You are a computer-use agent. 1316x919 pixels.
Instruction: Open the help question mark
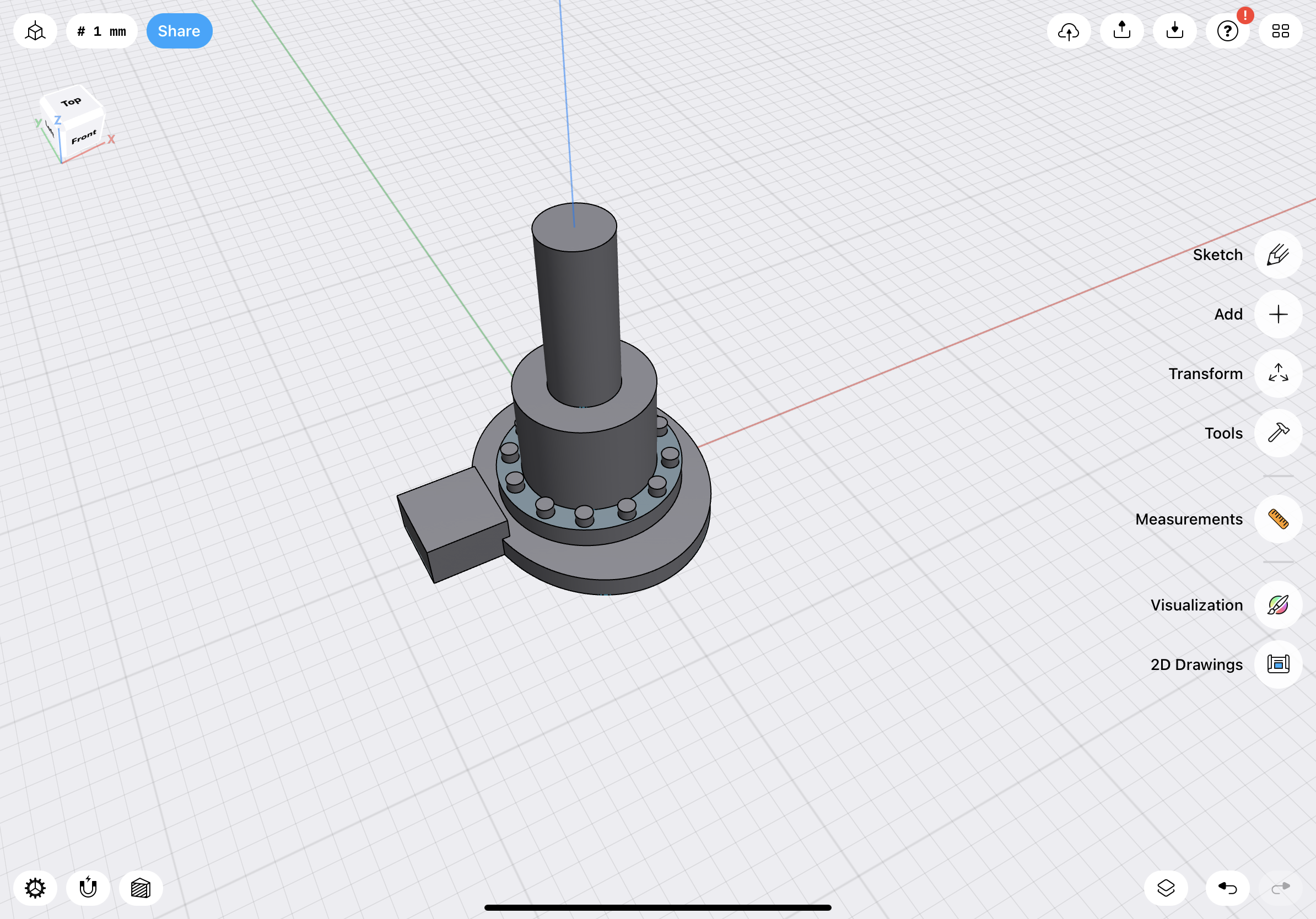click(1227, 31)
